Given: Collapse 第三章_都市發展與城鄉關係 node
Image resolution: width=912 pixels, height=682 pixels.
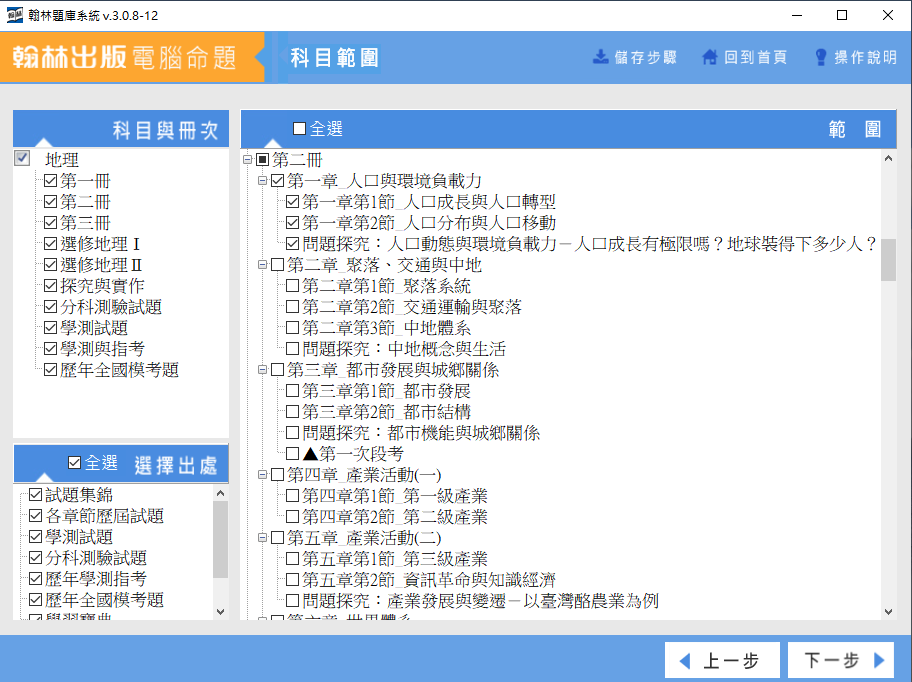Looking at the screenshot, I should click(x=263, y=370).
